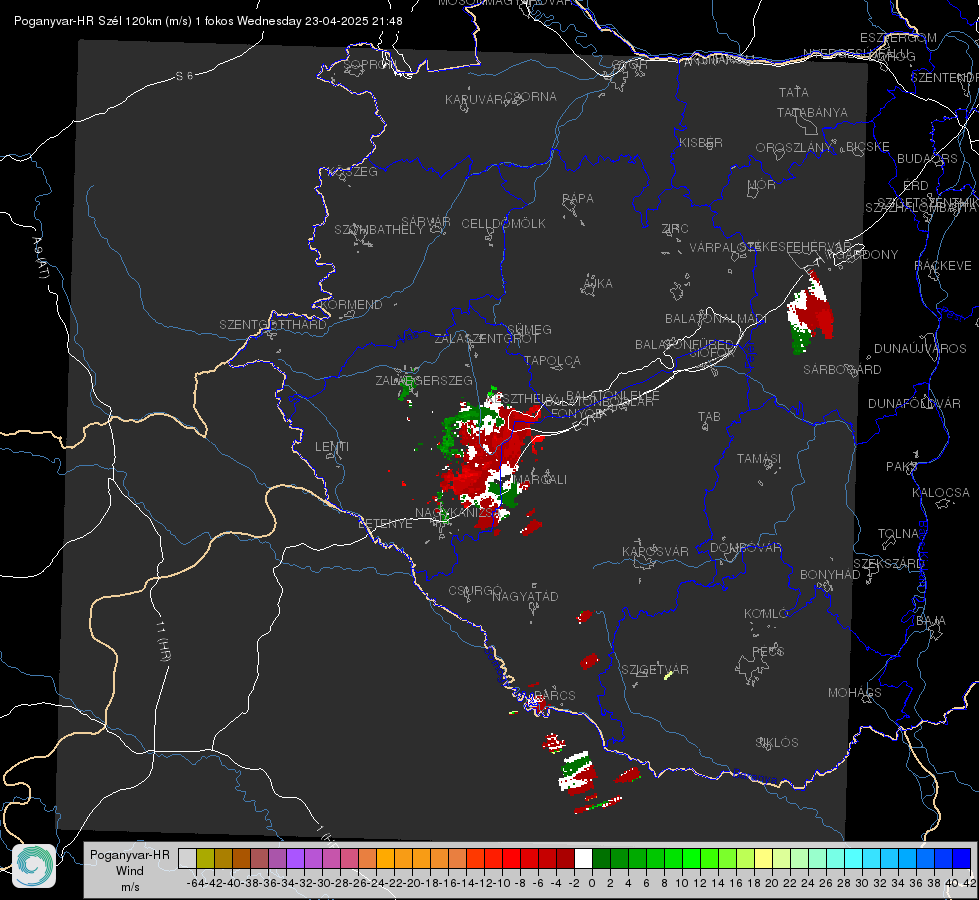Click the 'CSORNA' town label
The image size is (979, 900).
pos(531,97)
